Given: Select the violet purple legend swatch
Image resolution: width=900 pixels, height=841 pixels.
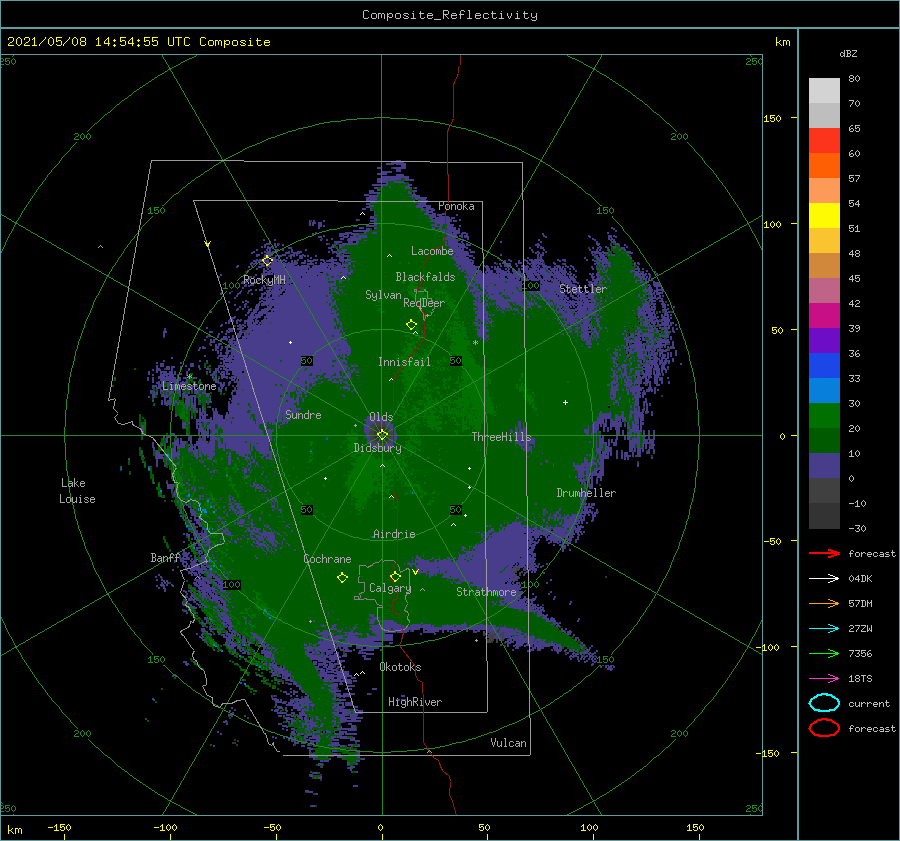Looking at the screenshot, I should pos(824,340).
